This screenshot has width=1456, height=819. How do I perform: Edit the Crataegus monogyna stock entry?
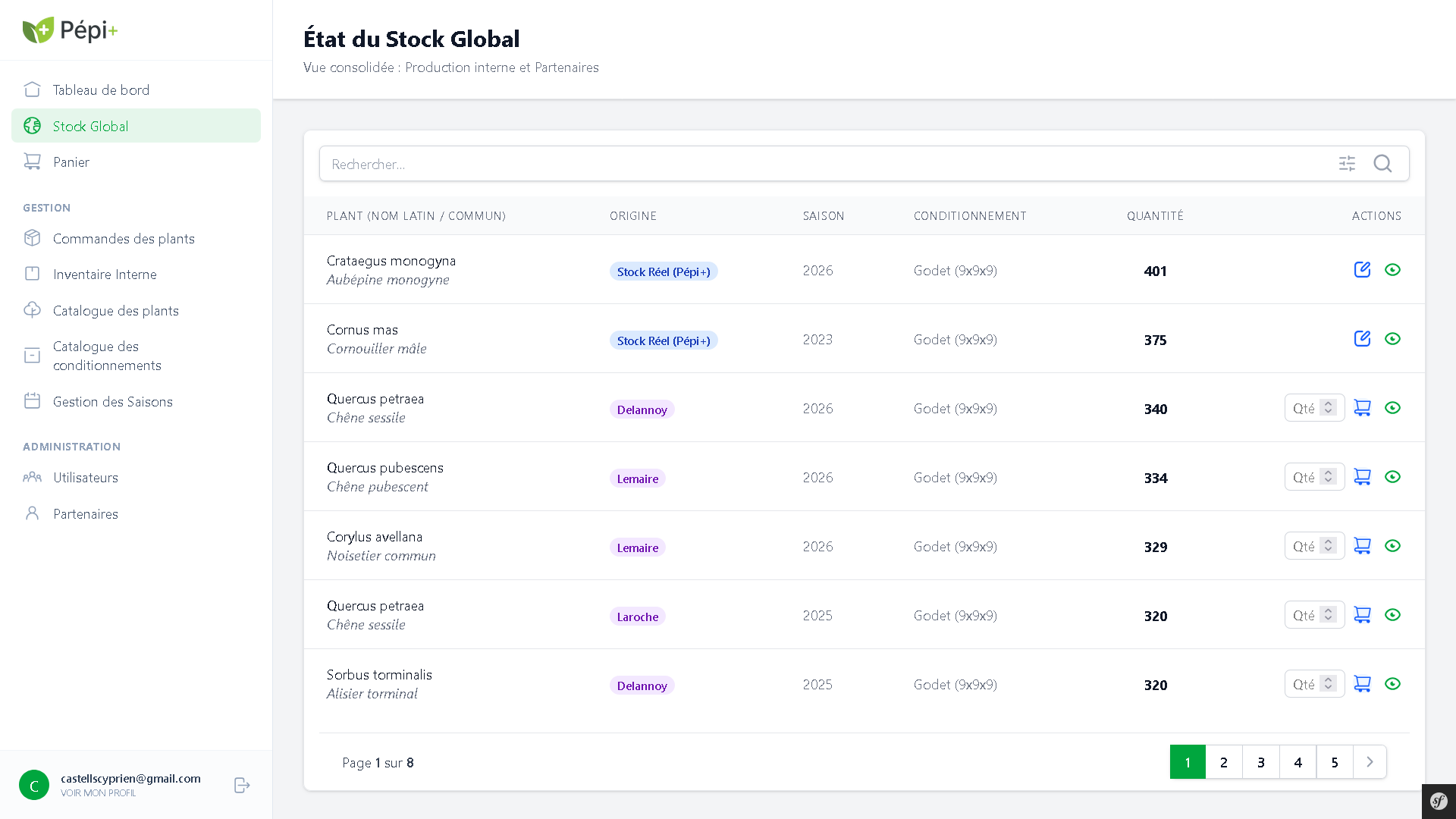(1363, 269)
